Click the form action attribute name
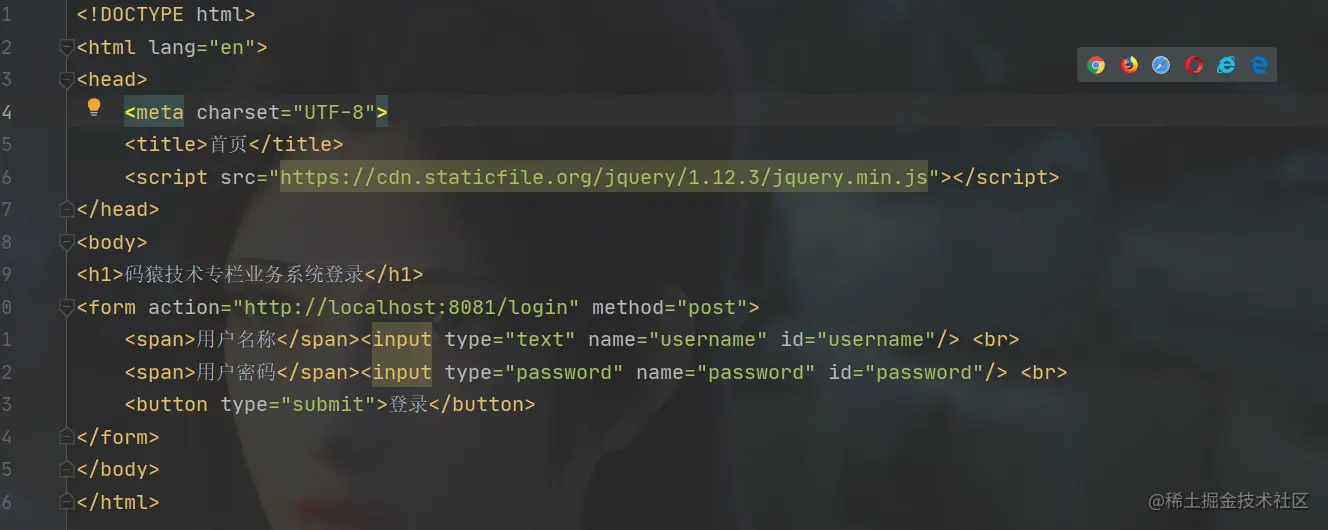 point(184,307)
